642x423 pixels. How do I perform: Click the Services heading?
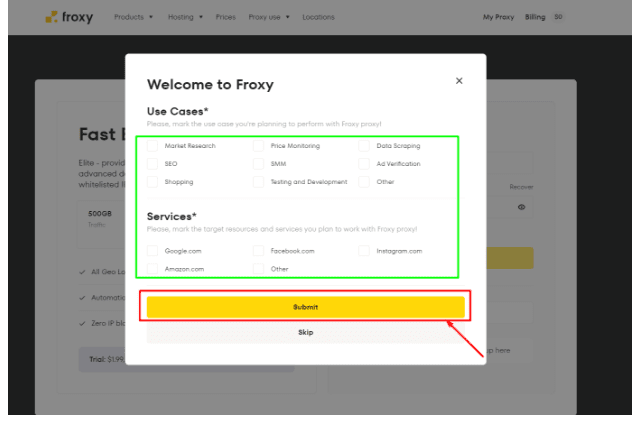click(x=172, y=216)
